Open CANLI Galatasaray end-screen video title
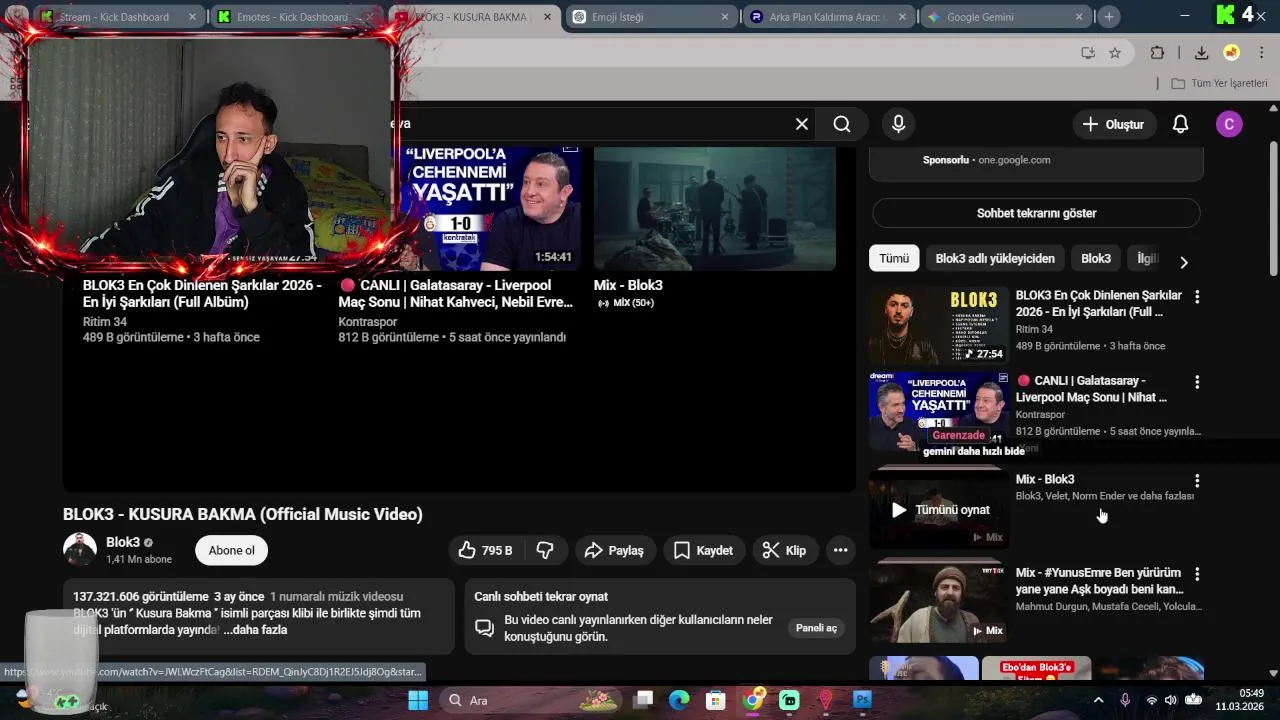The image size is (1280, 720). (456, 293)
